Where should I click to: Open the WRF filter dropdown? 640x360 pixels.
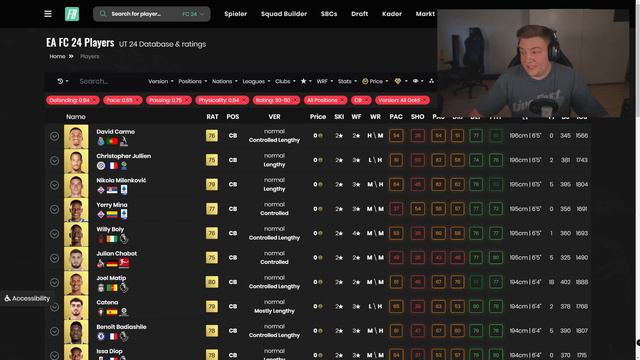pyautogui.click(x=324, y=81)
